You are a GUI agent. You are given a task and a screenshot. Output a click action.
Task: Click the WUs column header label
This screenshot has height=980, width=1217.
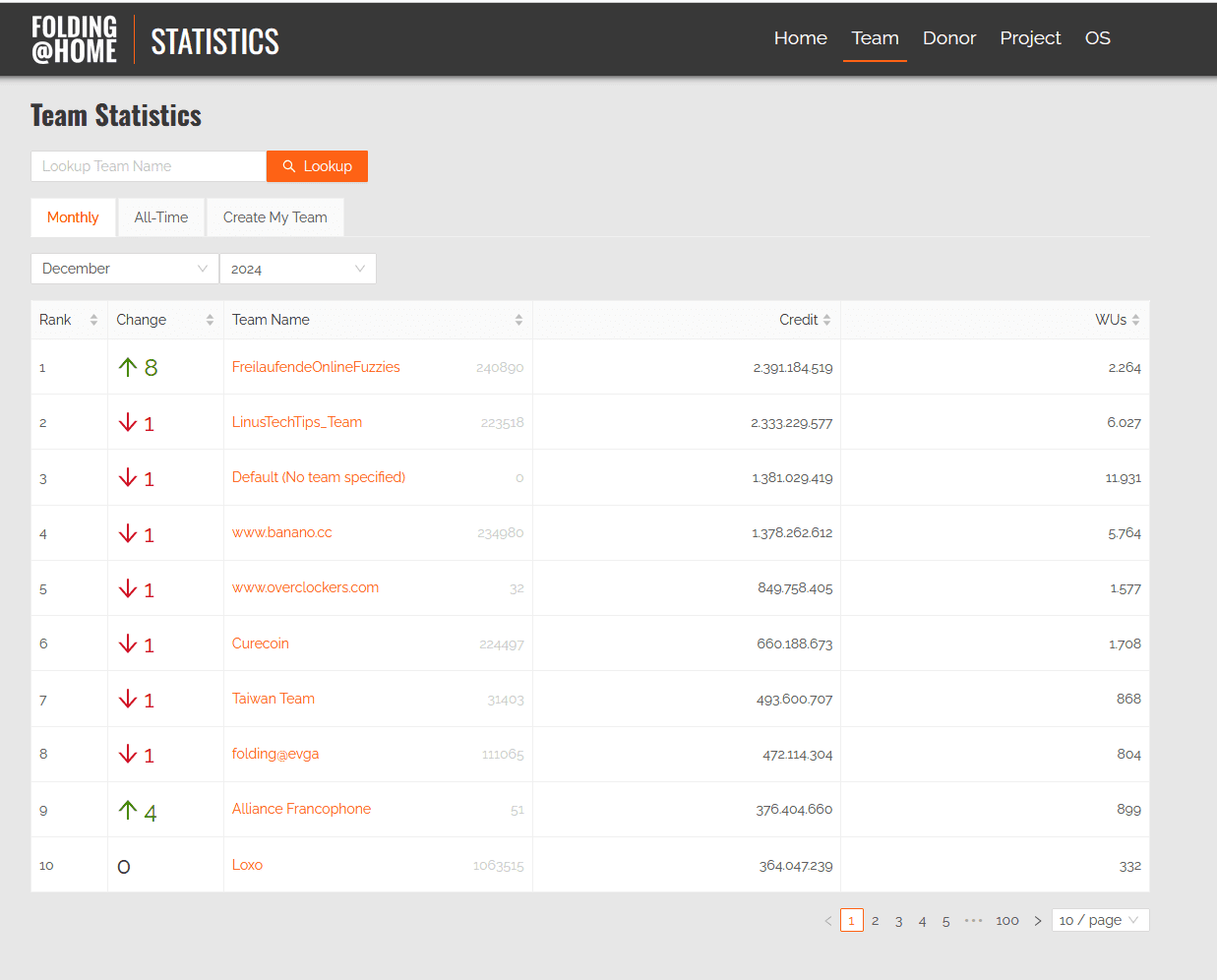pyautogui.click(x=1111, y=320)
